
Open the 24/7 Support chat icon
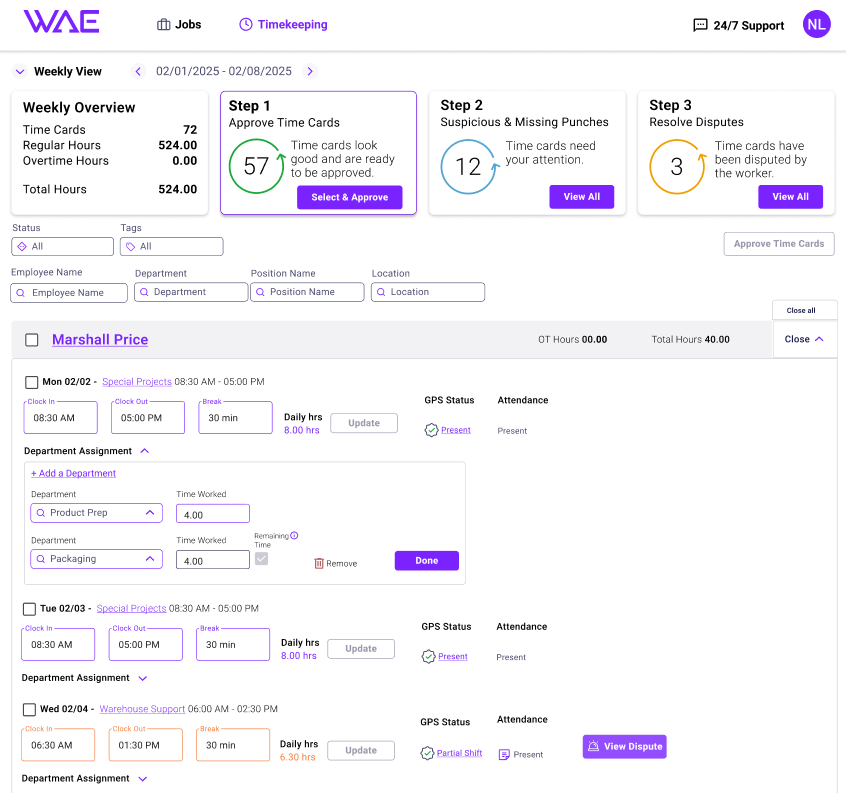point(700,25)
